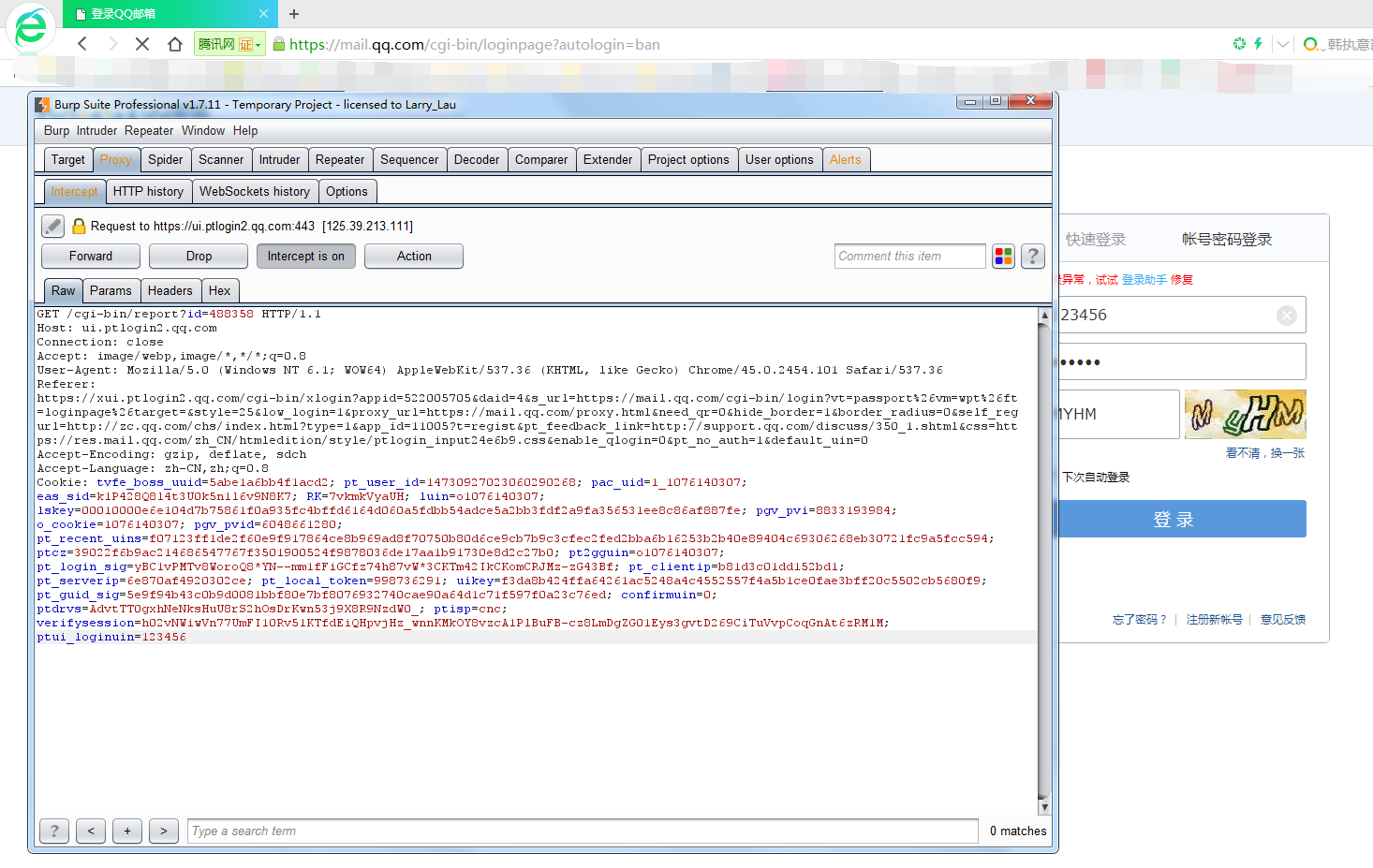Viewport: 1373px width, 868px height.
Task: Open the proxy Options sub-tab
Action: (347, 192)
